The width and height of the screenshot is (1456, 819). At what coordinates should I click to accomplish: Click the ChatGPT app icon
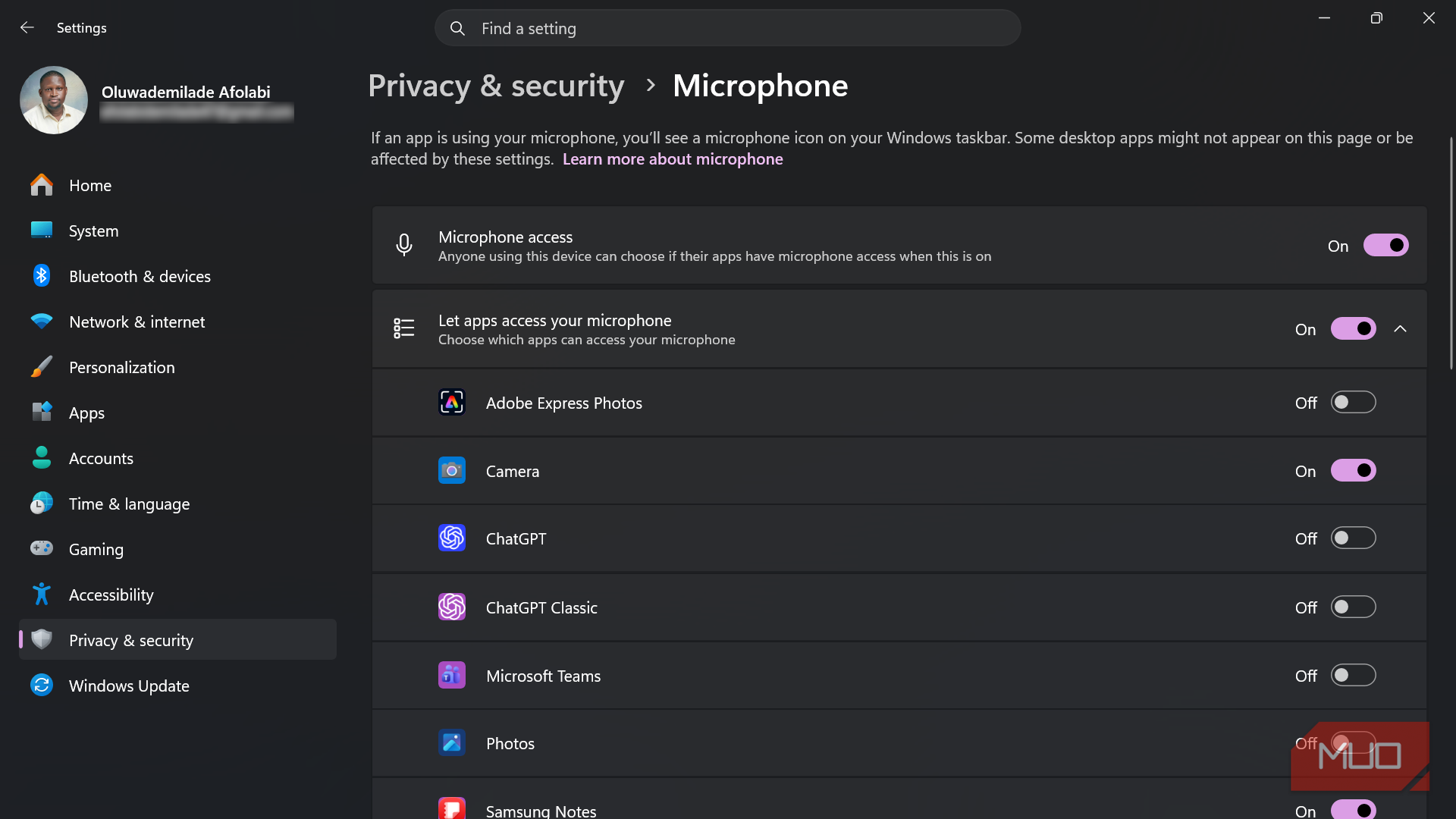pyautogui.click(x=452, y=538)
